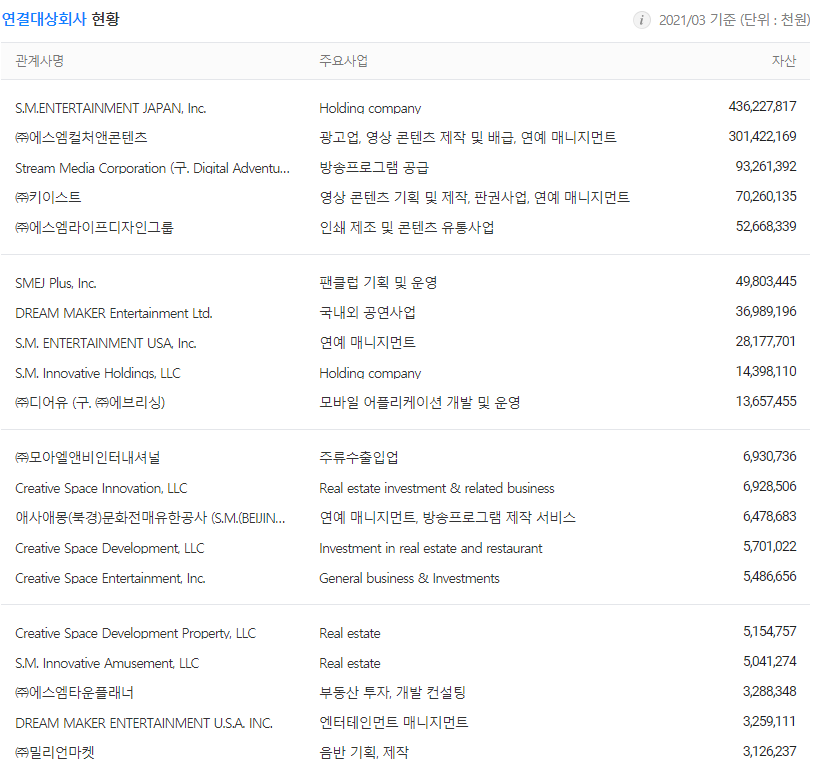Select ㈜에스엠라이프디자인그룹 company name
This screenshot has width=824, height=767.
(94, 227)
